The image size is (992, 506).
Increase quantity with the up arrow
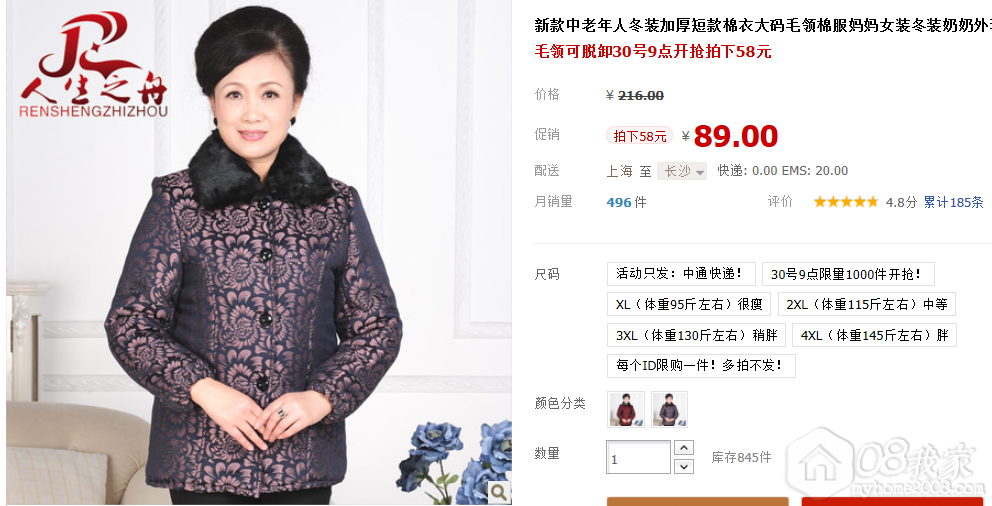pyautogui.click(x=684, y=448)
